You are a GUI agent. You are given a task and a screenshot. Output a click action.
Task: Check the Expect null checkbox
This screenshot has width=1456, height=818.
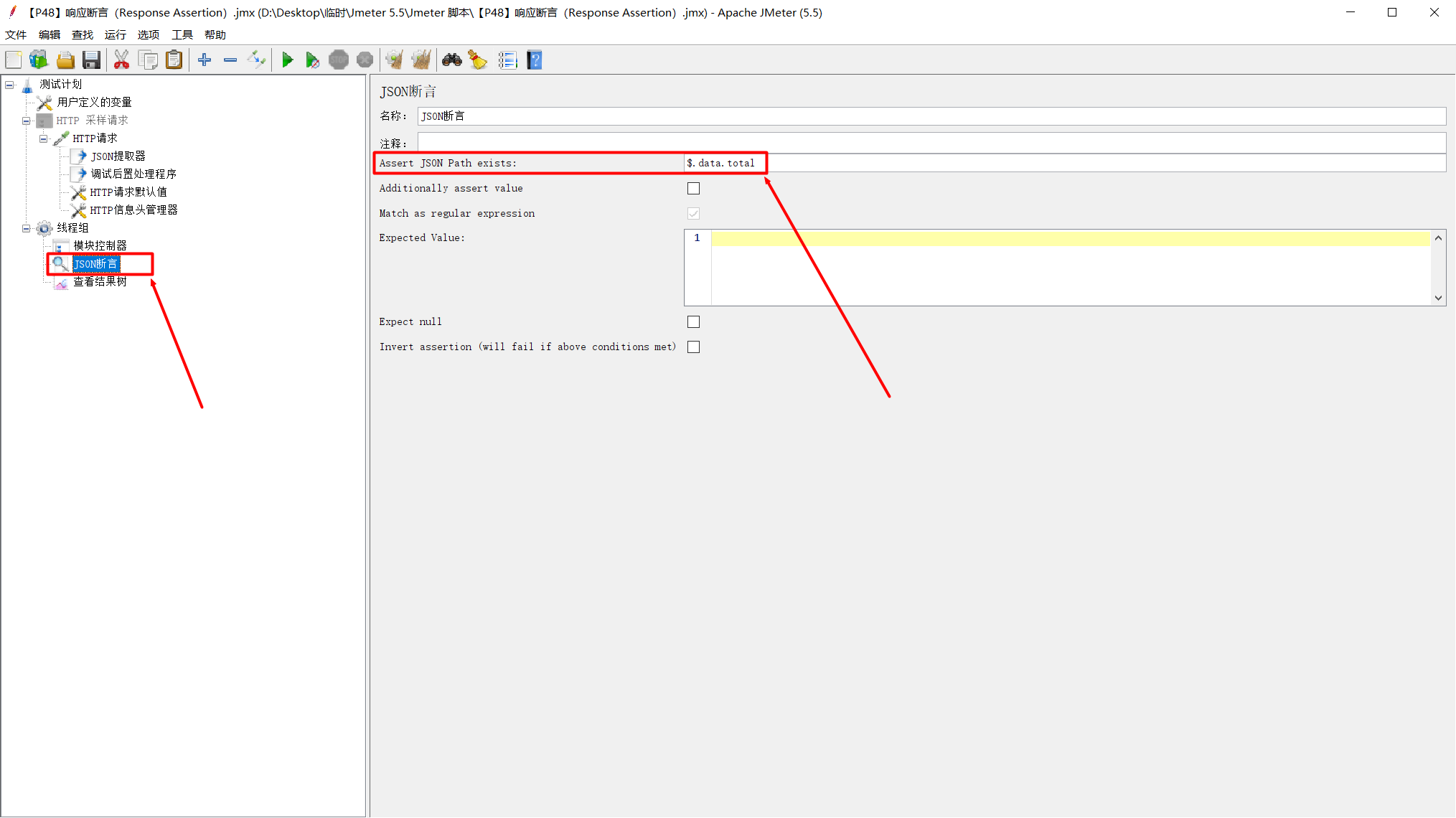coord(693,322)
